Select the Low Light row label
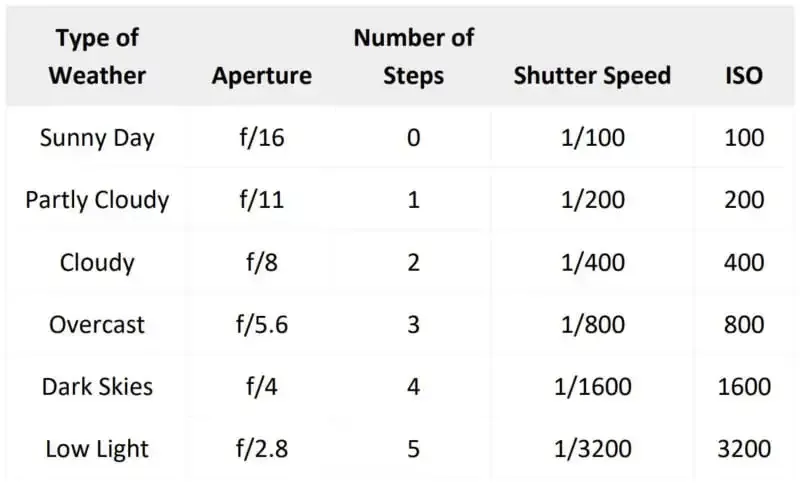 click(x=97, y=449)
